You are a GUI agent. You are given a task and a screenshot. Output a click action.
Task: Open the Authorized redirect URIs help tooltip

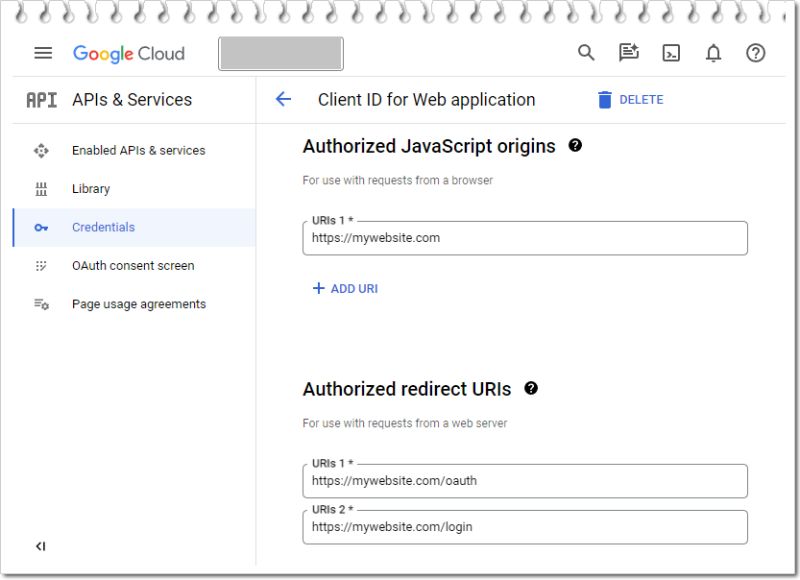click(x=531, y=389)
